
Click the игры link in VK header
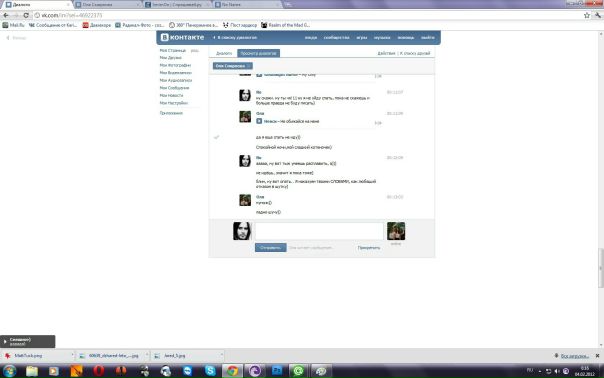coord(362,38)
